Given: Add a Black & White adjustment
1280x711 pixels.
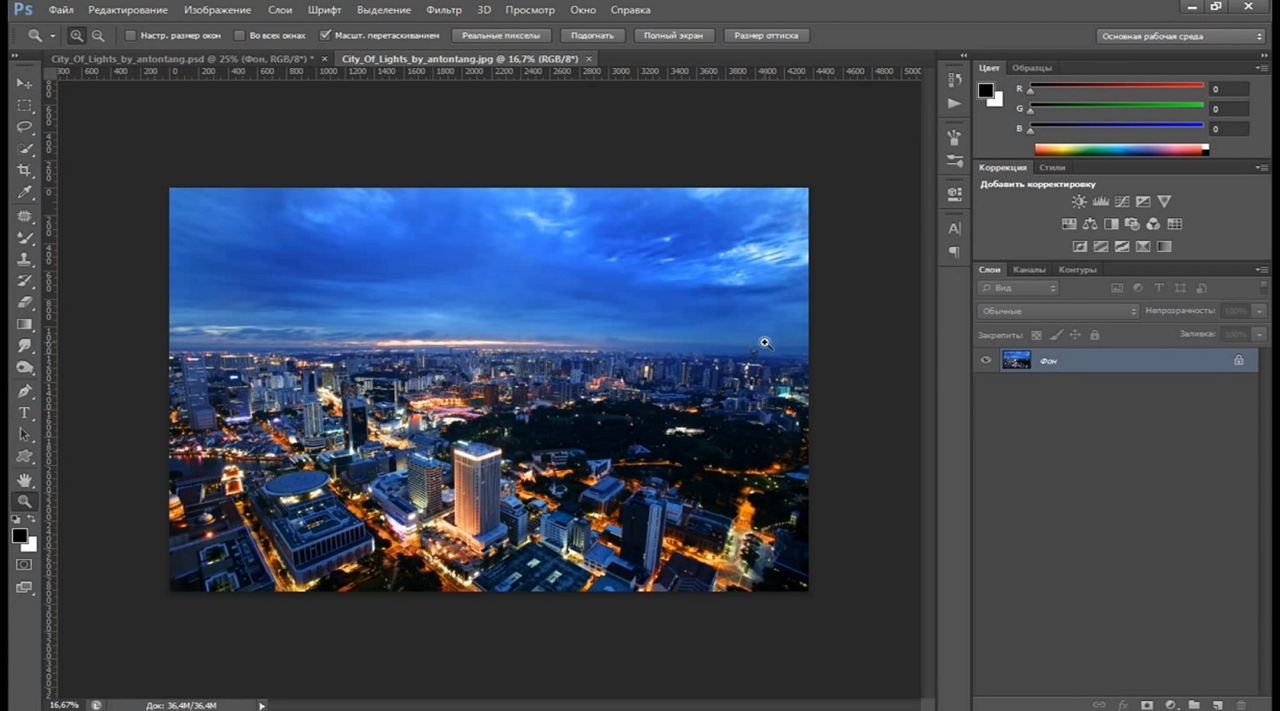Looking at the screenshot, I should click(x=1111, y=224).
